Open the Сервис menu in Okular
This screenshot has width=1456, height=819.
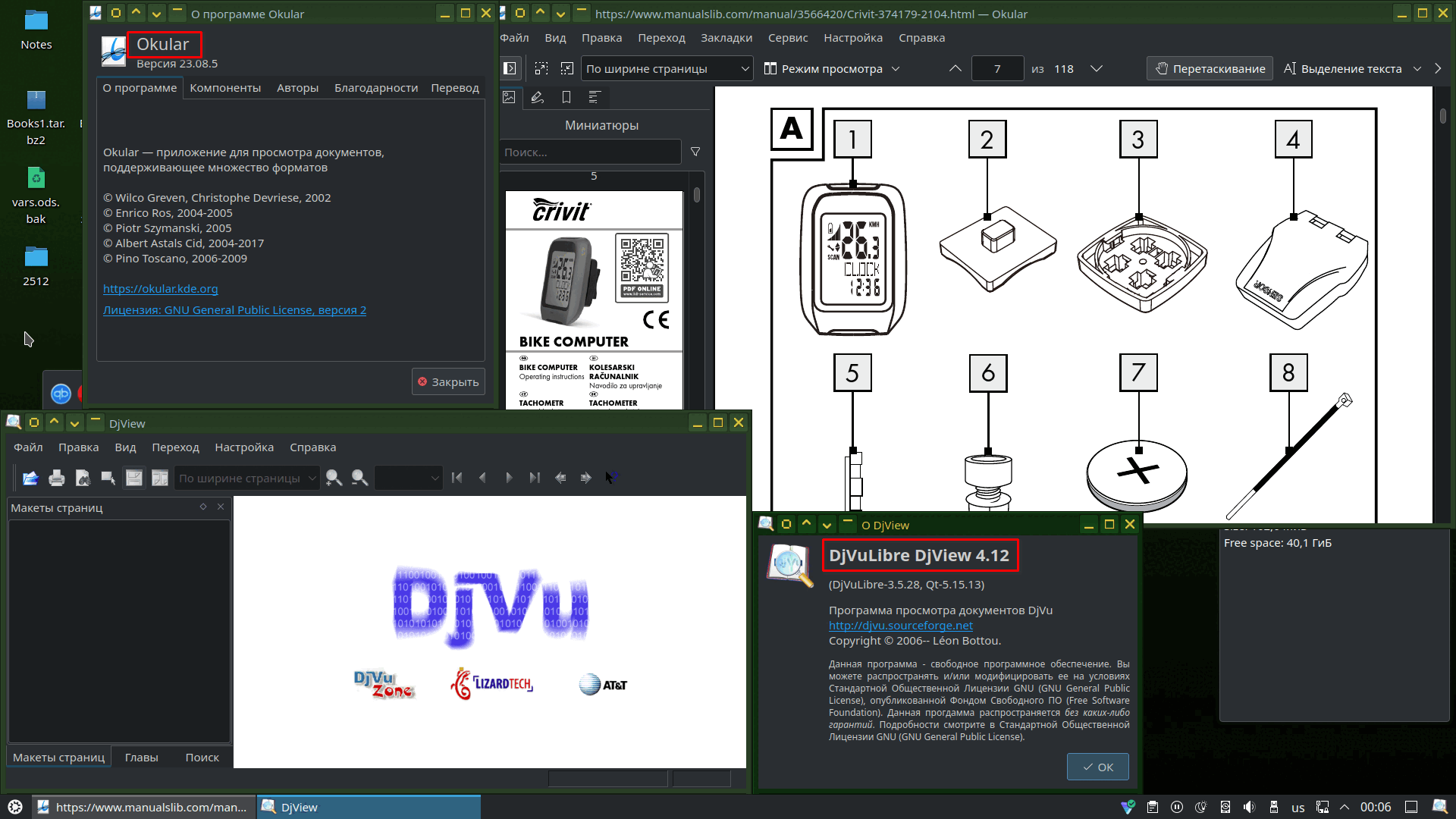(x=788, y=38)
